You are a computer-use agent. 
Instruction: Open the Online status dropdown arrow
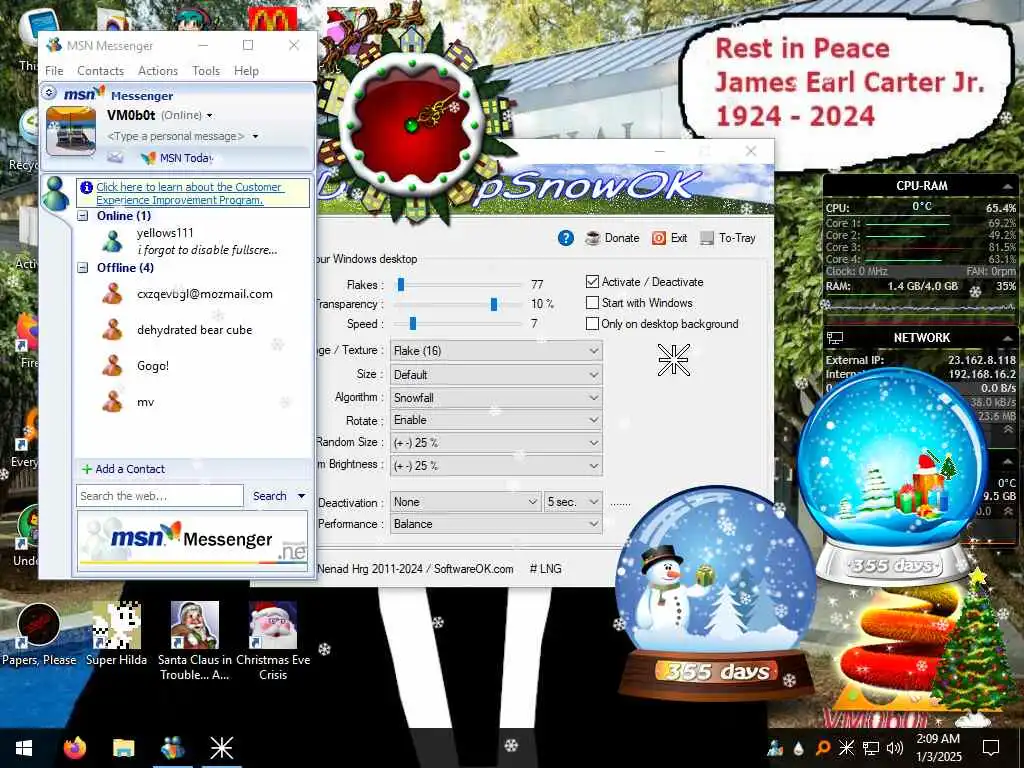pyautogui.click(x=210, y=116)
